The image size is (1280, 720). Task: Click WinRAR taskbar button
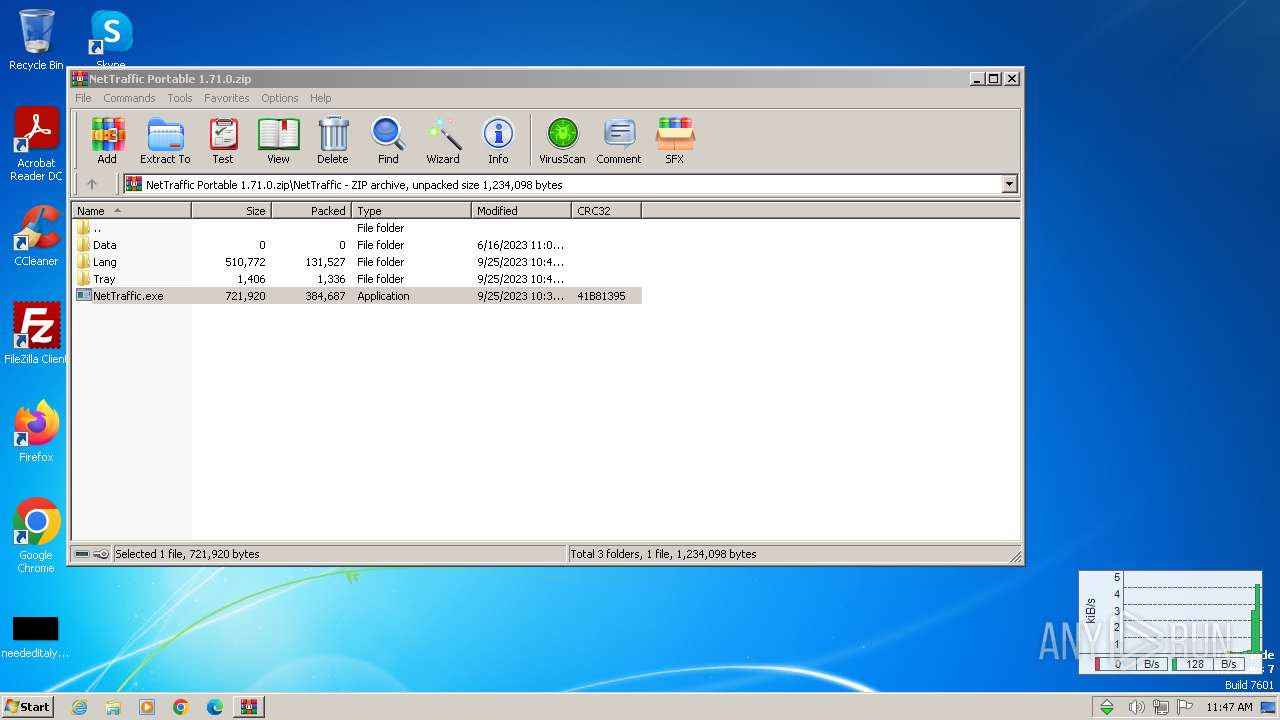[x=249, y=707]
